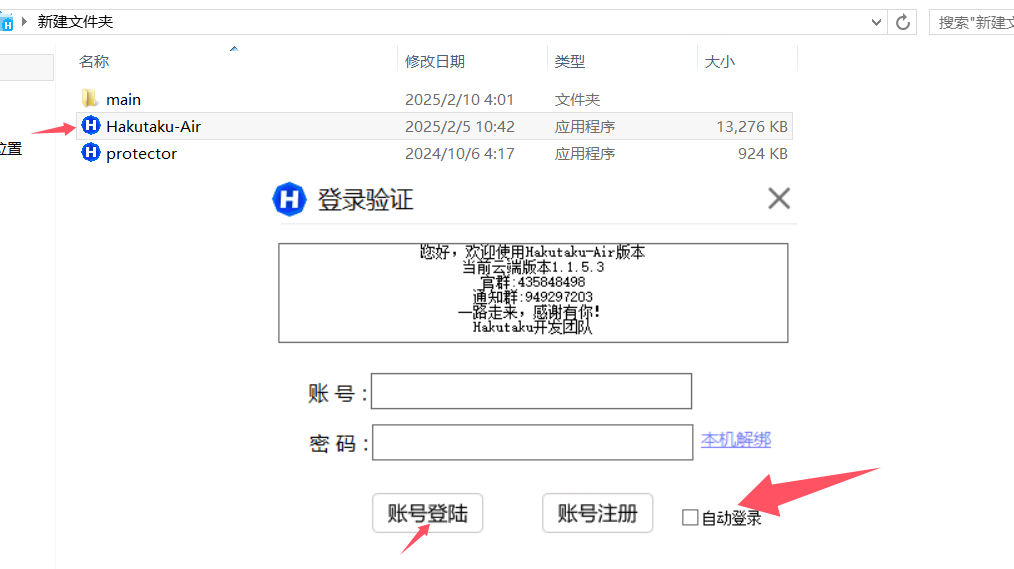The height and width of the screenshot is (569, 1014).
Task: Click the 一路走来，感谢有你! line
Action: coord(530,312)
